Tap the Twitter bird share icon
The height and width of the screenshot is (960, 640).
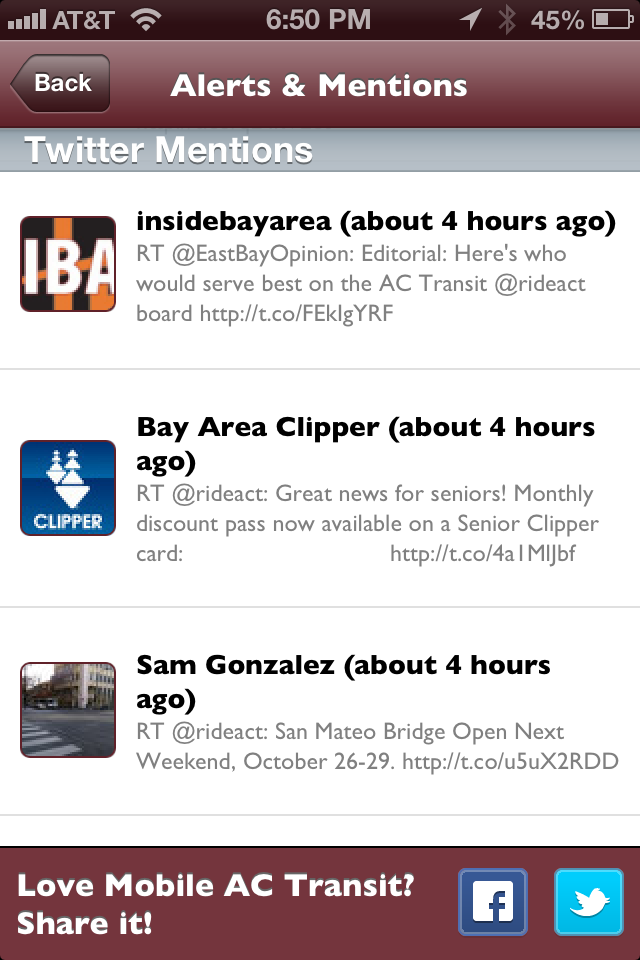point(589,902)
